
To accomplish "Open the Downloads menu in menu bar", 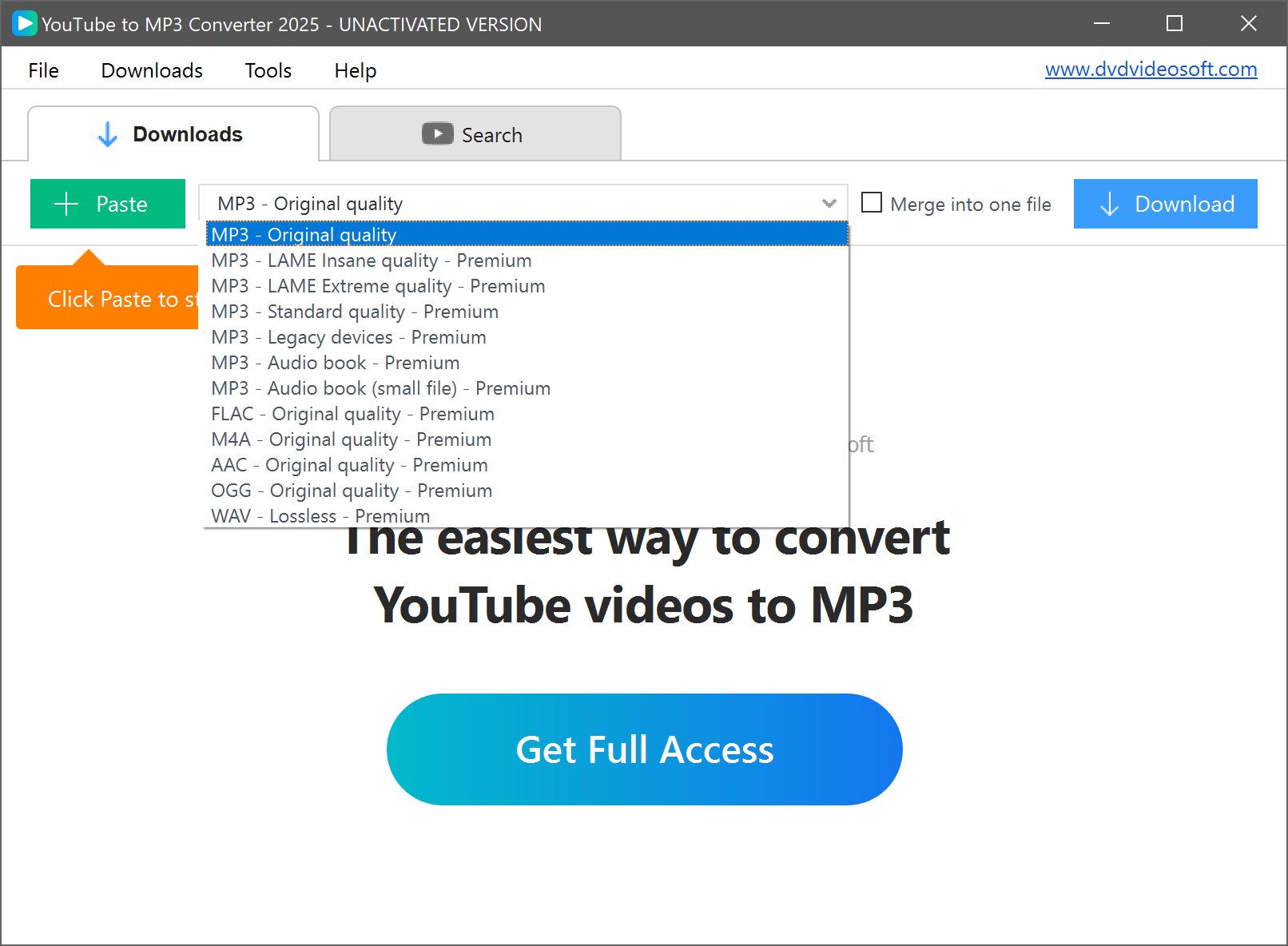I will [x=152, y=70].
